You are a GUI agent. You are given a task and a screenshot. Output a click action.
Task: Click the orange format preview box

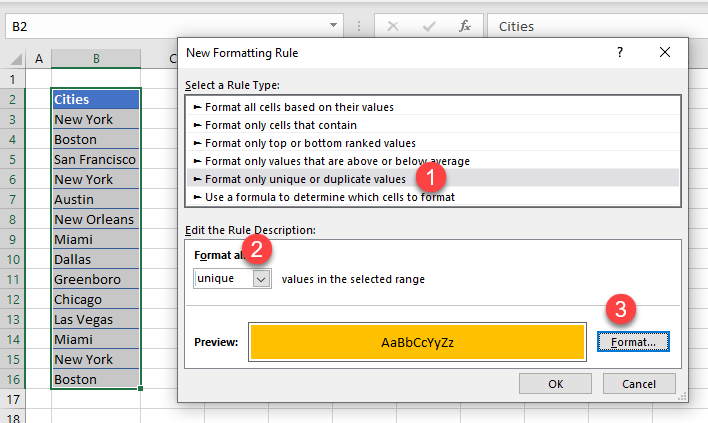coord(415,342)
